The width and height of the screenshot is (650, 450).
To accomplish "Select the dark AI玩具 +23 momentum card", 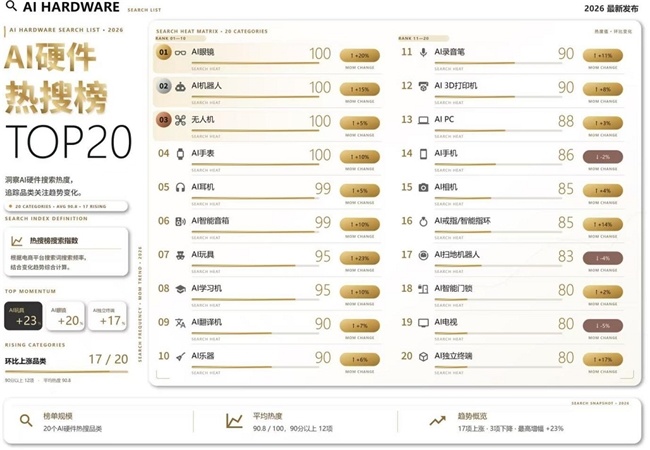I will click(x=23, y=316).
